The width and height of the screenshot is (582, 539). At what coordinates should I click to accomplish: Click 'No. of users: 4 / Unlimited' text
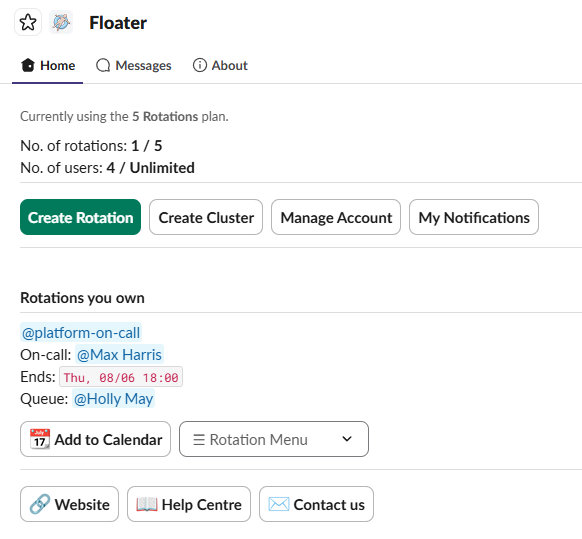(107, 168)
